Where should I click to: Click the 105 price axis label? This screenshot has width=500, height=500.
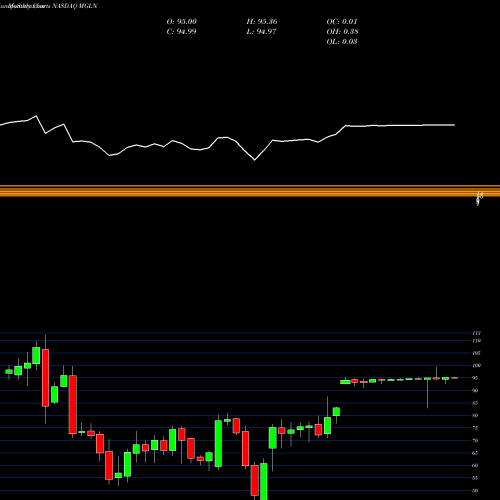(476, 353)
